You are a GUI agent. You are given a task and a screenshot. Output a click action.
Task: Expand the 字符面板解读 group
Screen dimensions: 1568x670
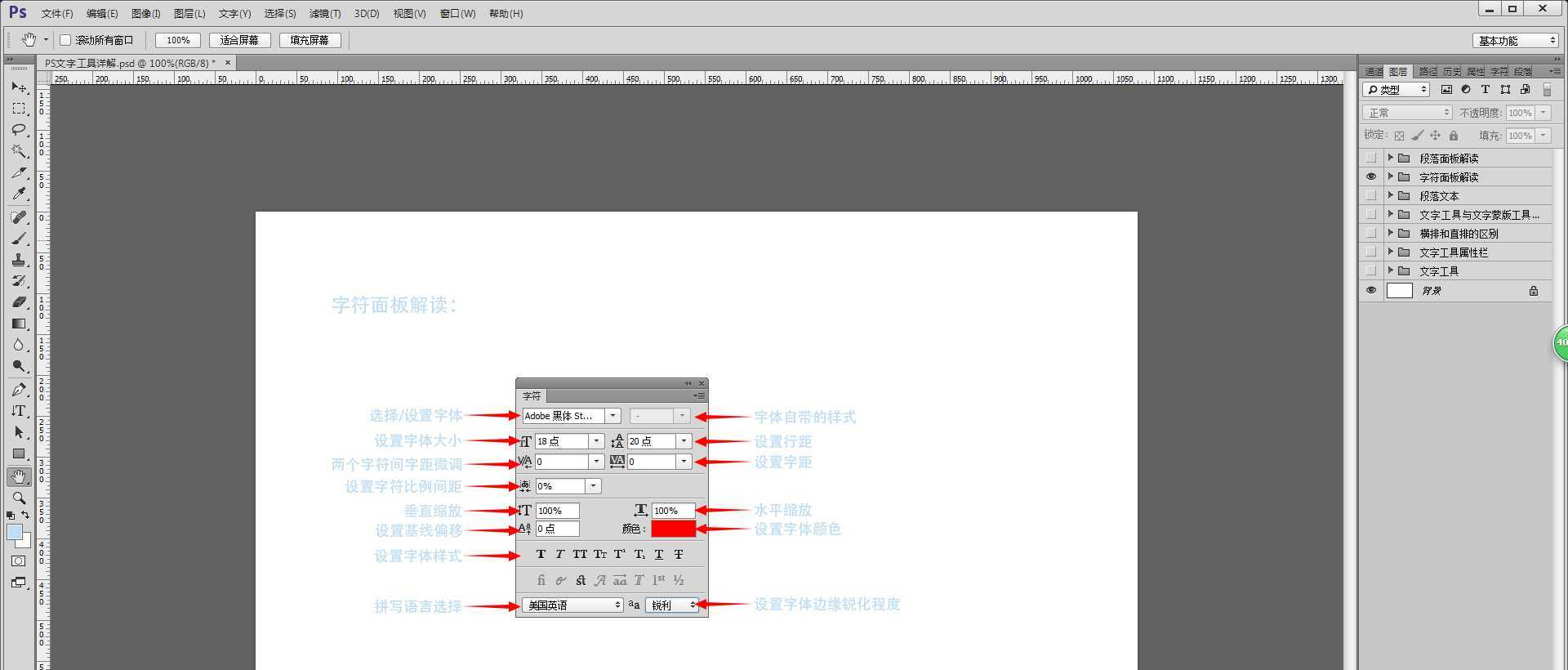click(1390, 176)
